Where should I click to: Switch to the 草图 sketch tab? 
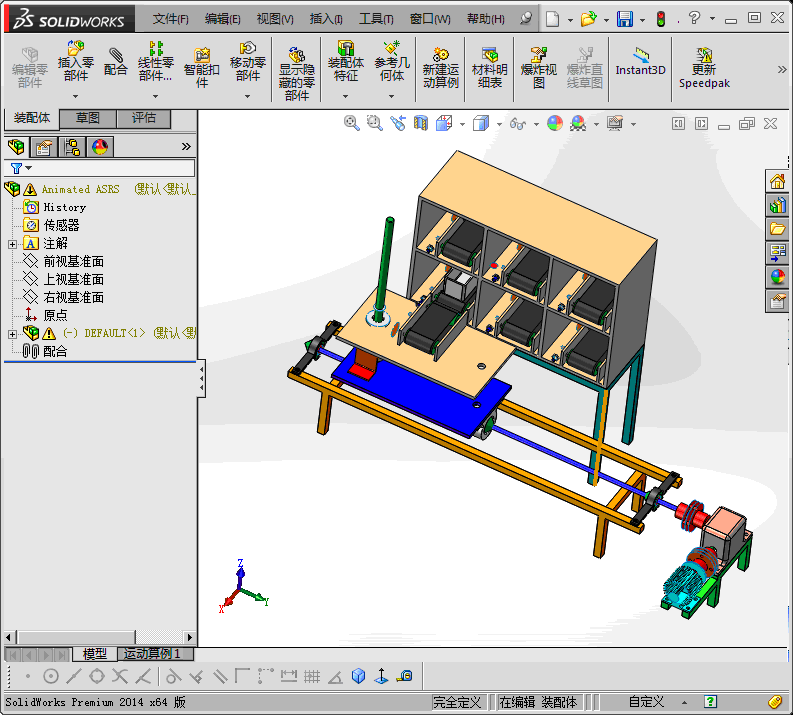[x=87, y=118]
